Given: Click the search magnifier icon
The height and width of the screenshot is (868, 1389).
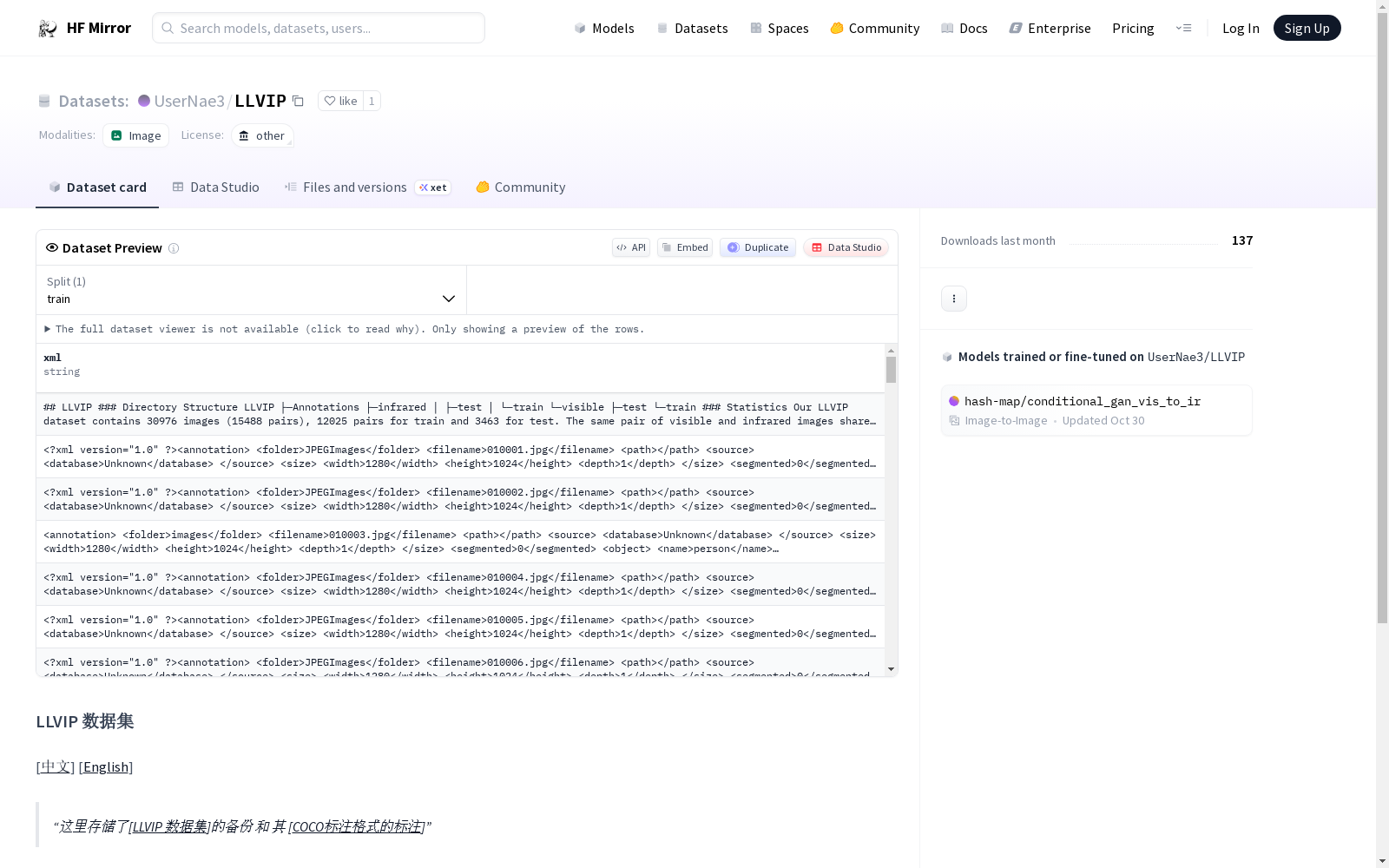Looking at the screenshot, I should pos(168,28).
